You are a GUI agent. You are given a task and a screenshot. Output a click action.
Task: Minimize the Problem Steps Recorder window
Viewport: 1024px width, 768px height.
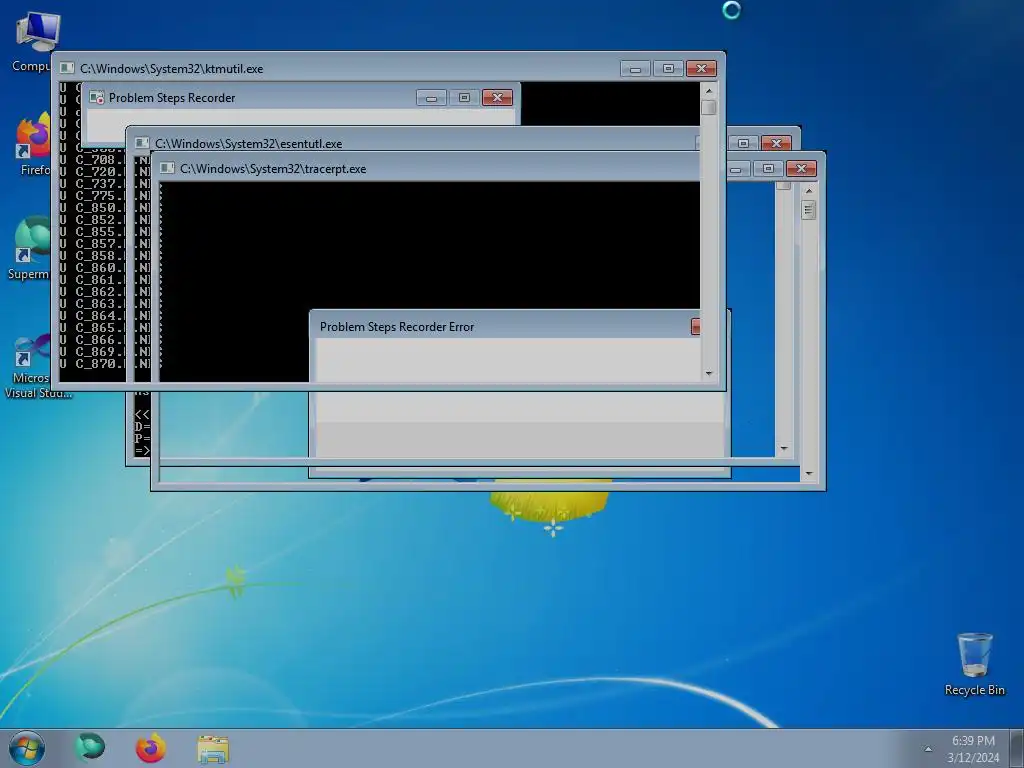[431, 98]
